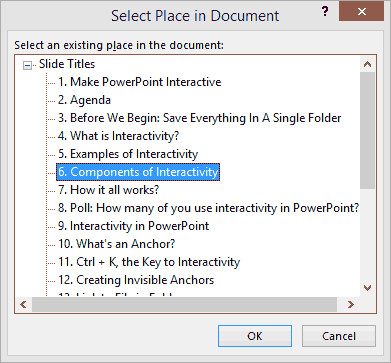
Task: Select the 8. Poll slide title
Action: tap(208, 208)
